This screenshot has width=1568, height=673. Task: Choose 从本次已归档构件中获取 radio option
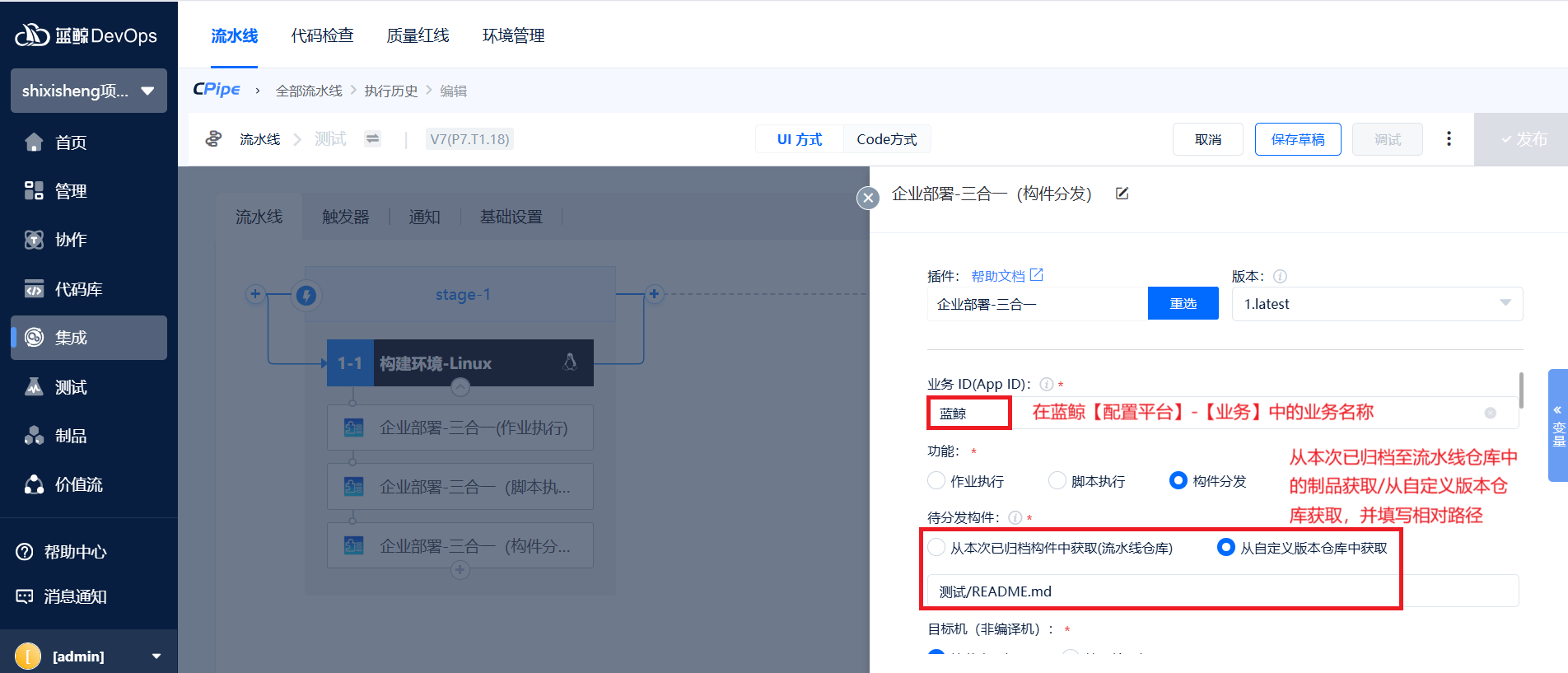pos(936,548)
